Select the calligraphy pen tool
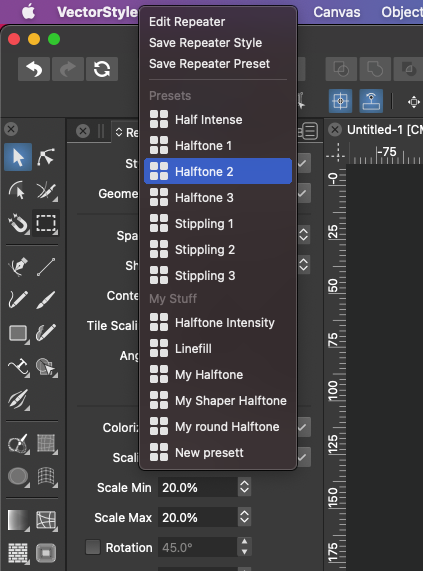 coord(46,333)
